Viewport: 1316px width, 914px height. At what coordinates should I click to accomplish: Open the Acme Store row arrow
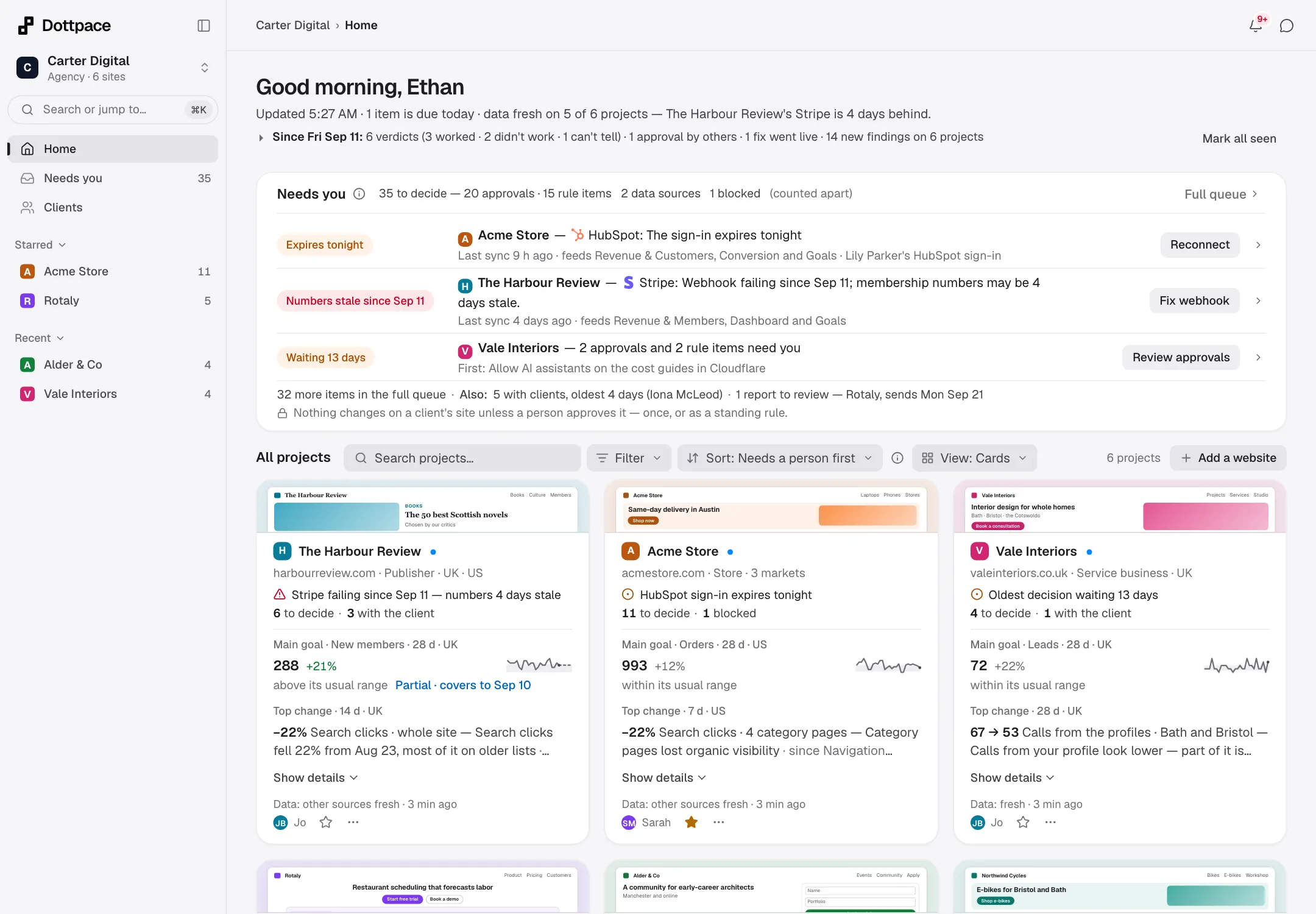pos(1259,245)
